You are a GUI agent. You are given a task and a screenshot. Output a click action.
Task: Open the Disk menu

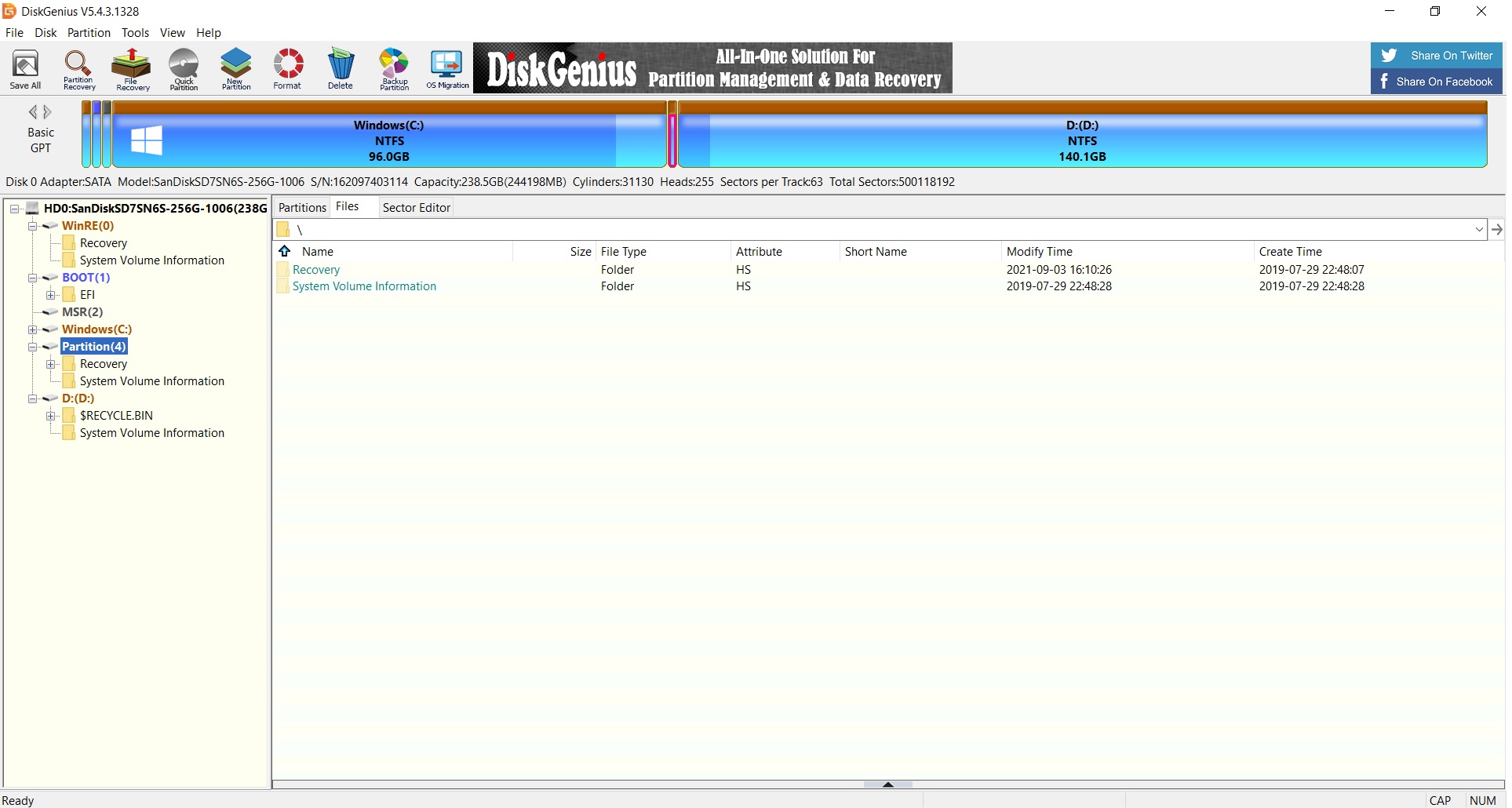46,33
